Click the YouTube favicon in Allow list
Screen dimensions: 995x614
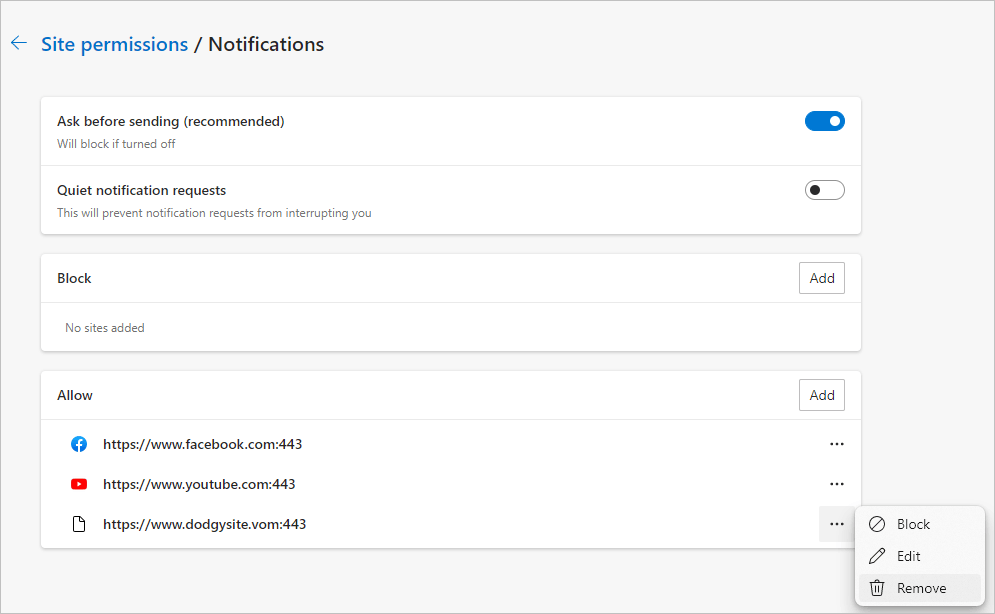coord(79,484)
